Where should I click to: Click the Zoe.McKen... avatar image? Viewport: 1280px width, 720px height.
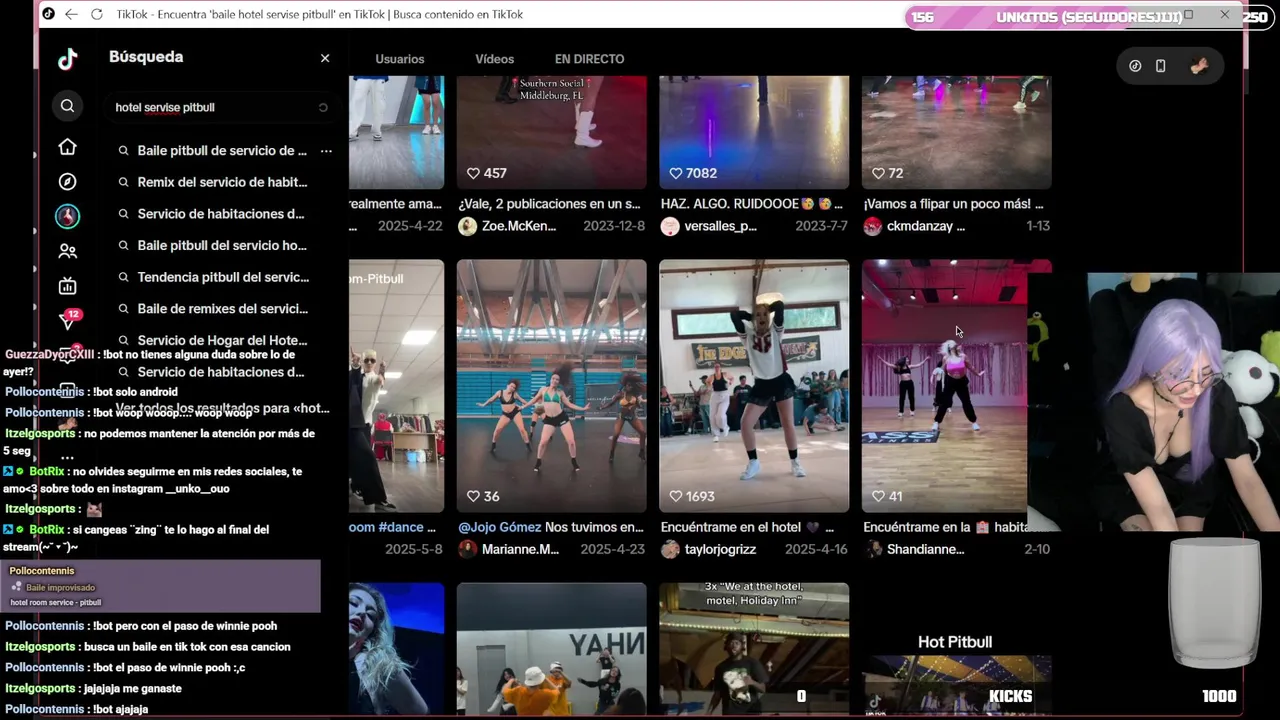tap(467, 226)
